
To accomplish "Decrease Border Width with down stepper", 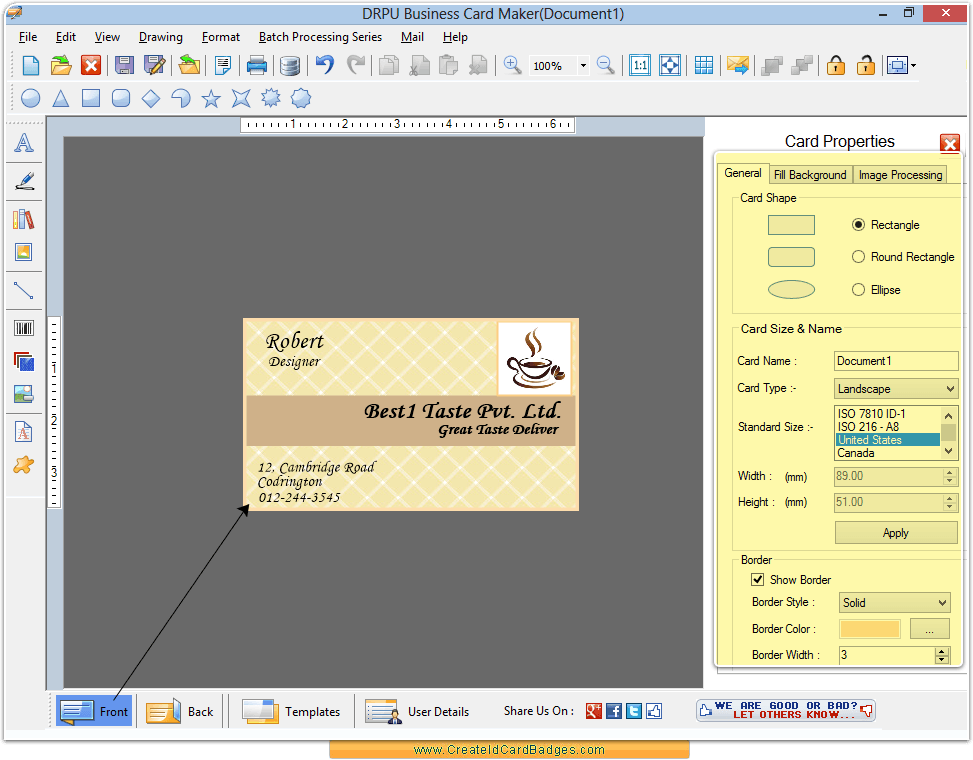I will coord(942,659).
